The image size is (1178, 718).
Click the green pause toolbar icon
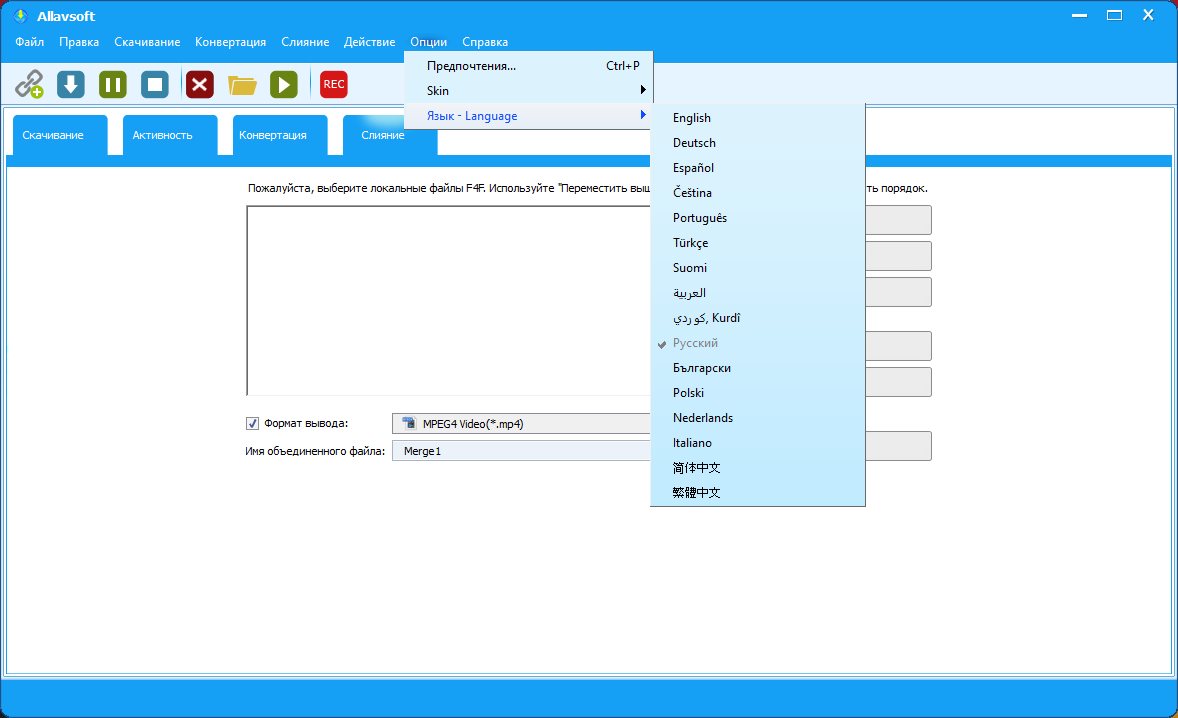pyautogui.click(x=112, y=84)
